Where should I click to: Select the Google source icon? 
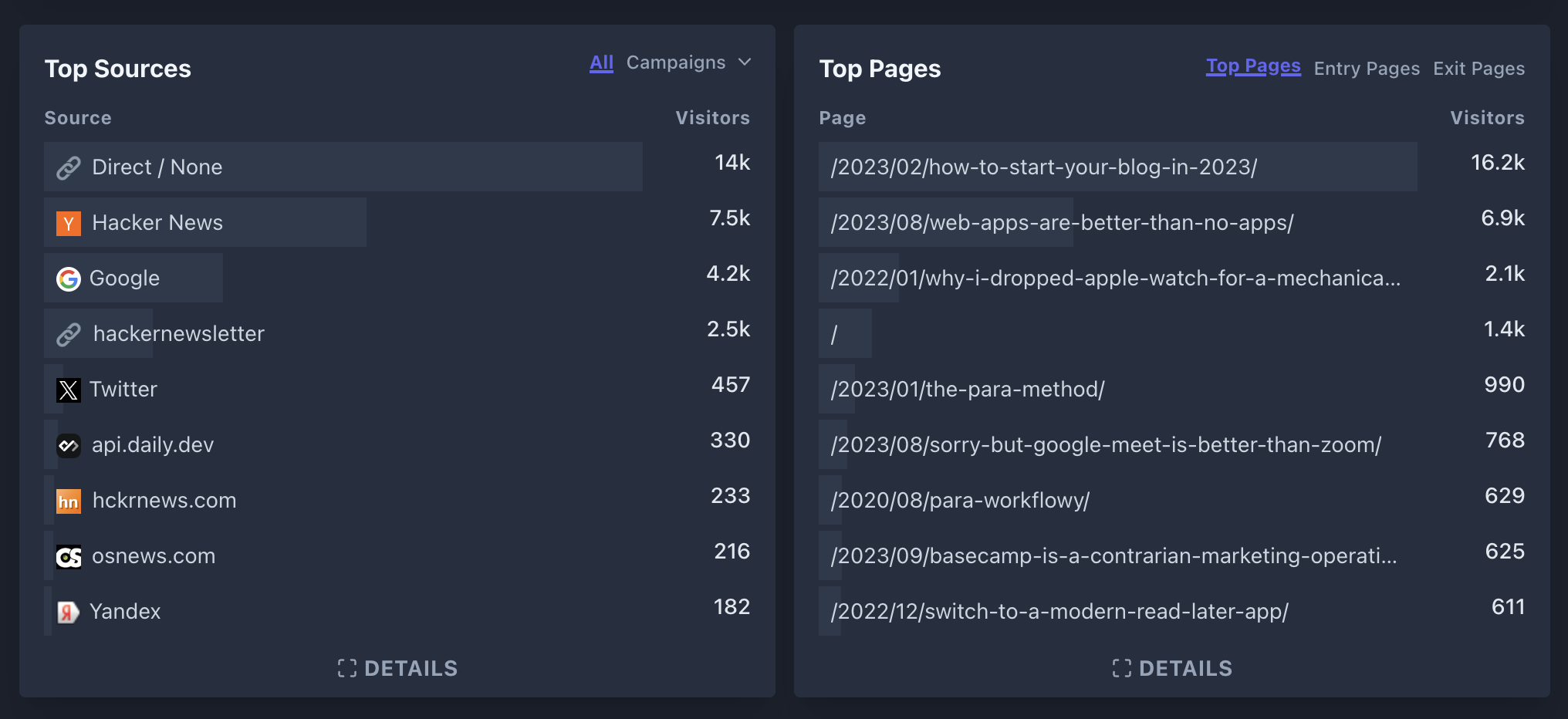tap(69, 278)
